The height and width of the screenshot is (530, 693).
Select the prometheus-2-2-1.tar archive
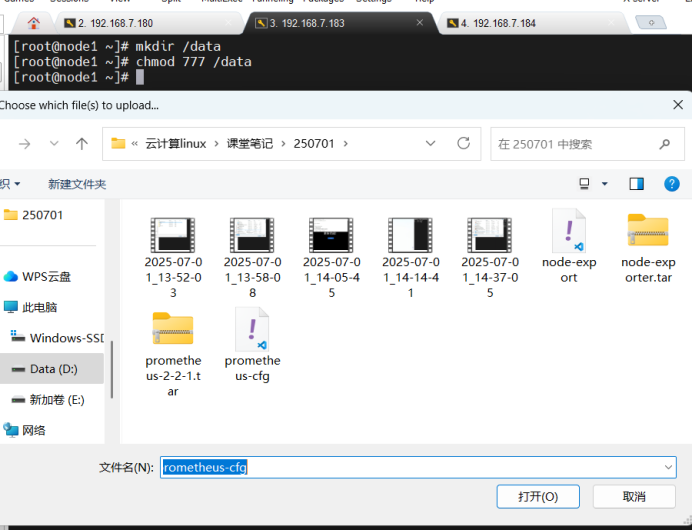173,348
